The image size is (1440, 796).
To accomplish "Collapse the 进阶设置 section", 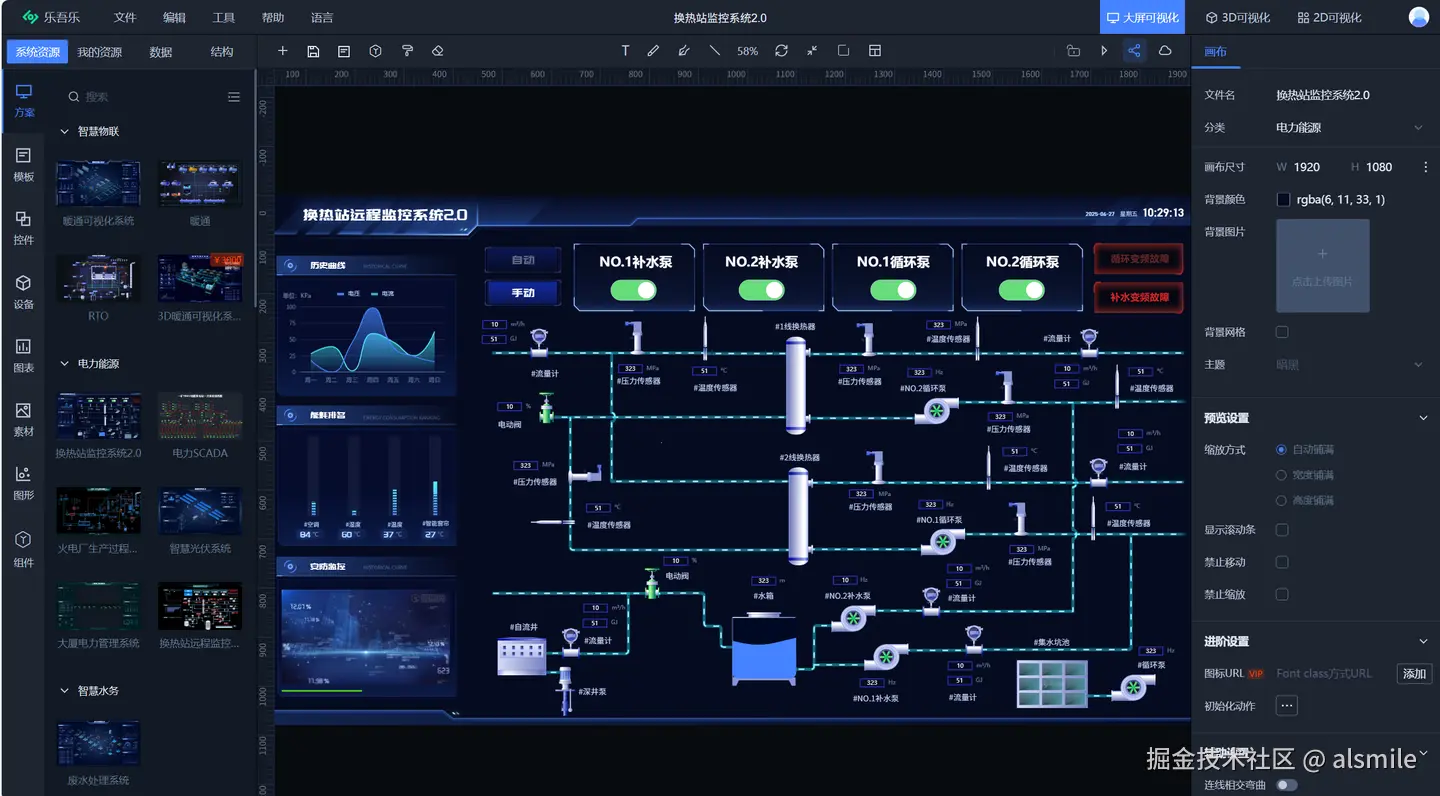I will (x=1423, y=642).
